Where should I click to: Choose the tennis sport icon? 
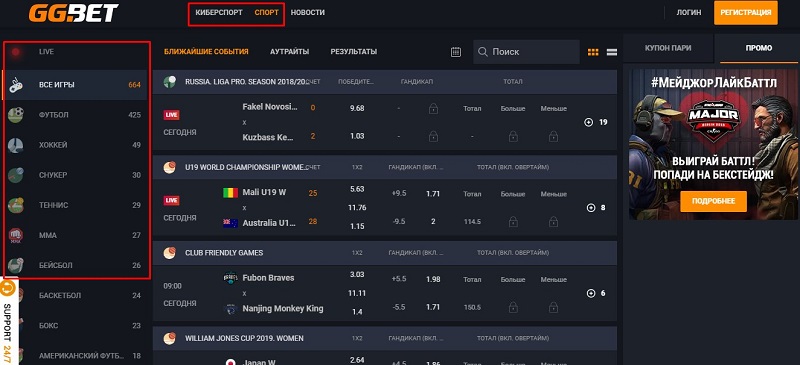pos(16,205)
